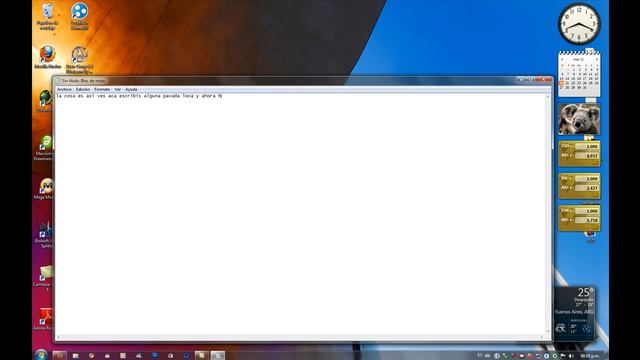Image resolution: width=640 pixels, height=360 pixels.
Task: Click the Windows Explorer folder taskbar icon
Action: pyautogui.click(x=76, y=356)
